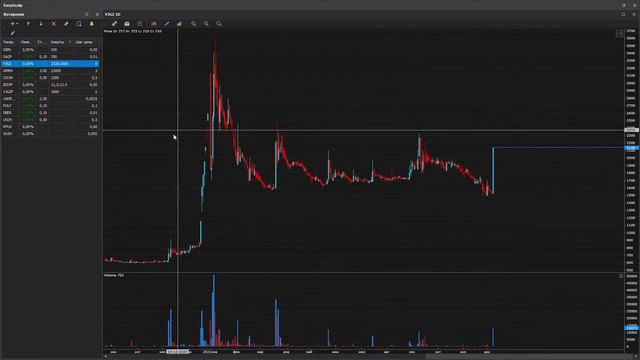Click the Volume legend label

pos(114,276)
